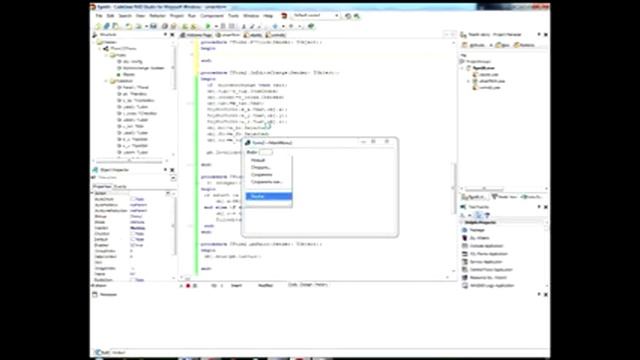The height and width of the screenshot is (360, 640).
Task: Click the Modified indicator in editor status bar
Action: point(265,286)
